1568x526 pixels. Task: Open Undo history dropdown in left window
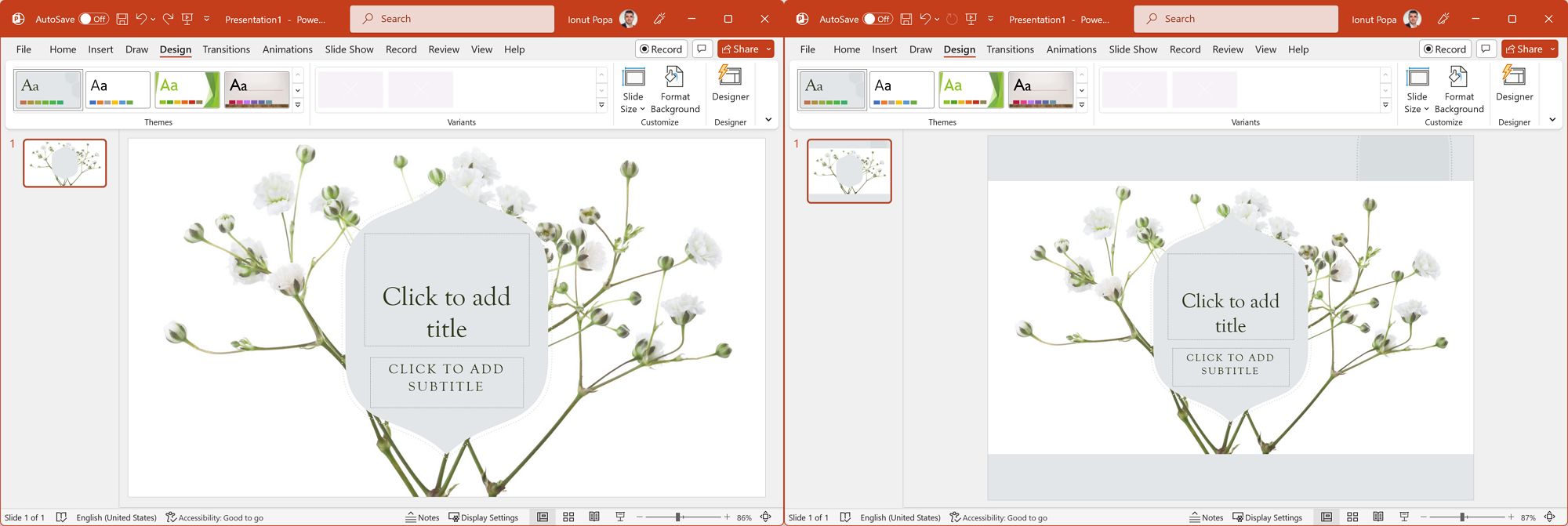pyautogui.click(x=153, y=19)
